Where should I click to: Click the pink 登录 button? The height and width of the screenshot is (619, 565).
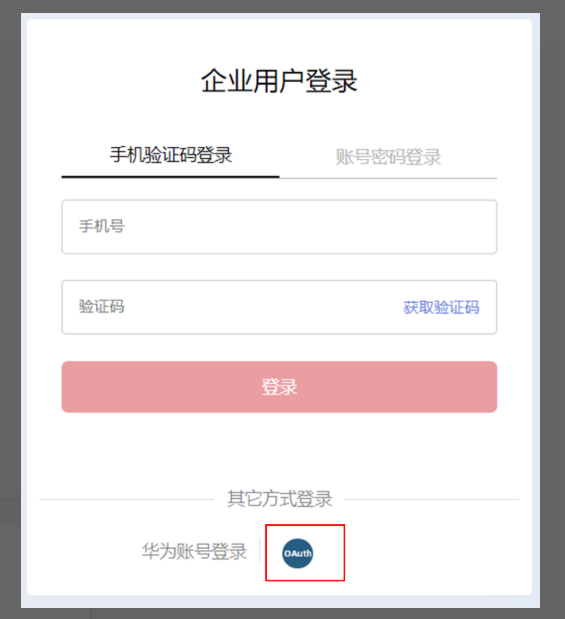pyautogui.click(x=279, y=387)
